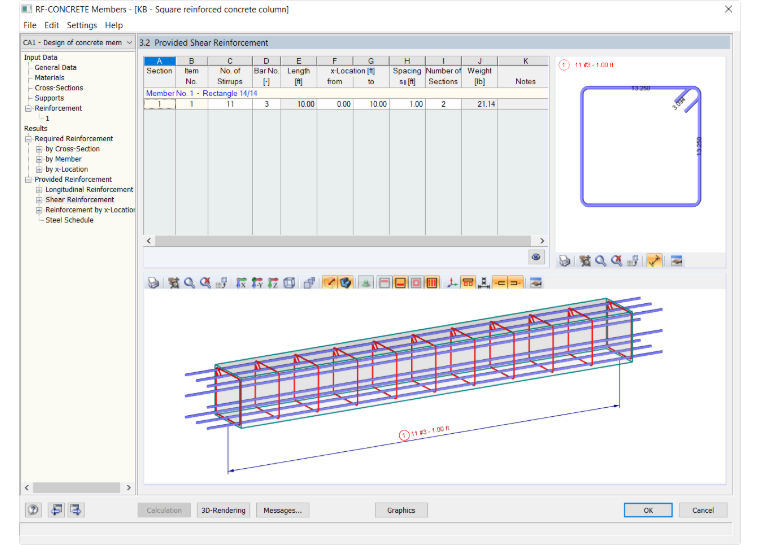
Task: Toggle top reinforcement display
Action: 384,283
